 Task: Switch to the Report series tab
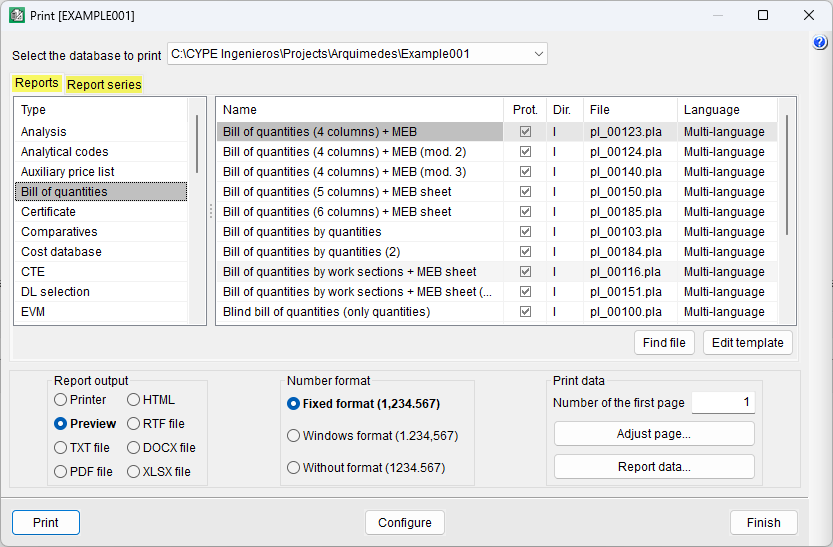[x=104, y=85]
